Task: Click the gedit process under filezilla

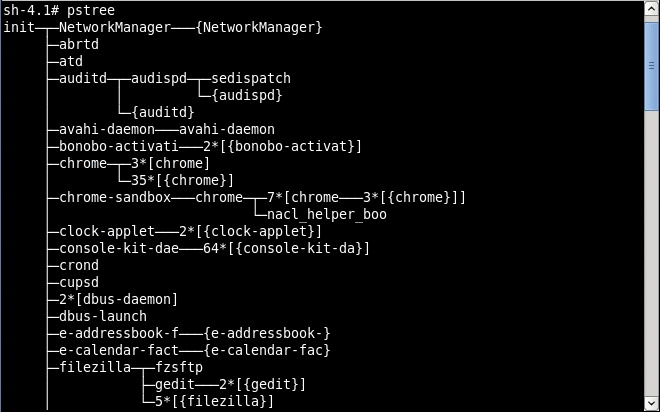Action: click(x=175, y=384)
